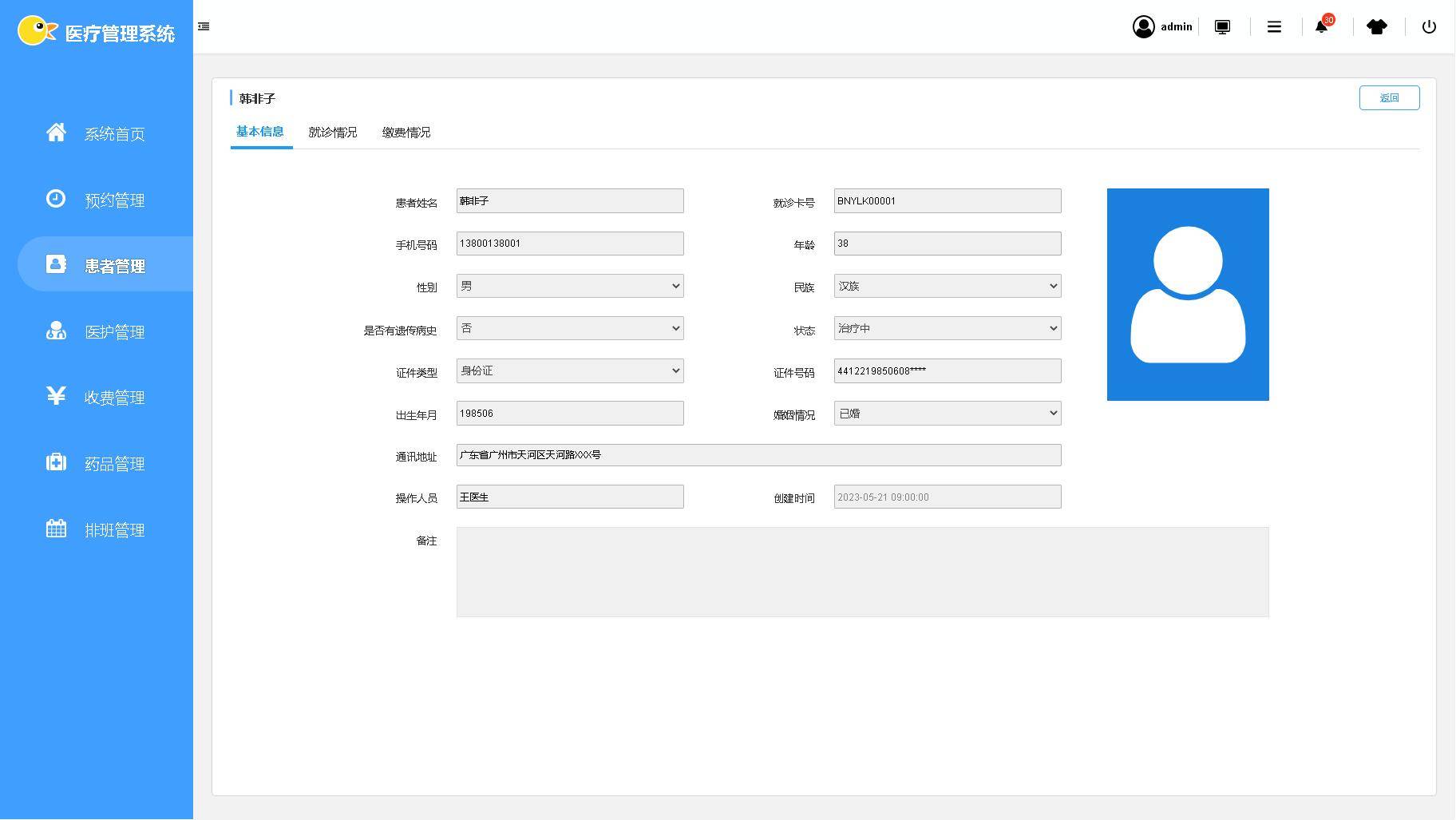This screenshot has width=1456, height=820.
Task: Open the three-line menu icon
Action: tap(1274, 27)
